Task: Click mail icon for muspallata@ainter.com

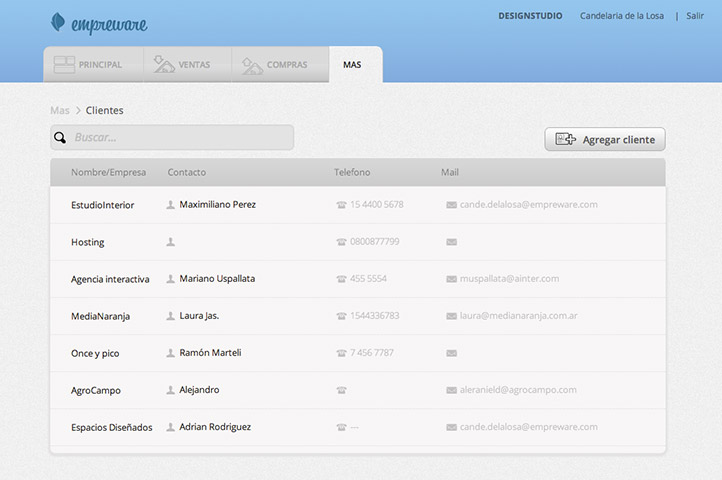Action: 452,279
